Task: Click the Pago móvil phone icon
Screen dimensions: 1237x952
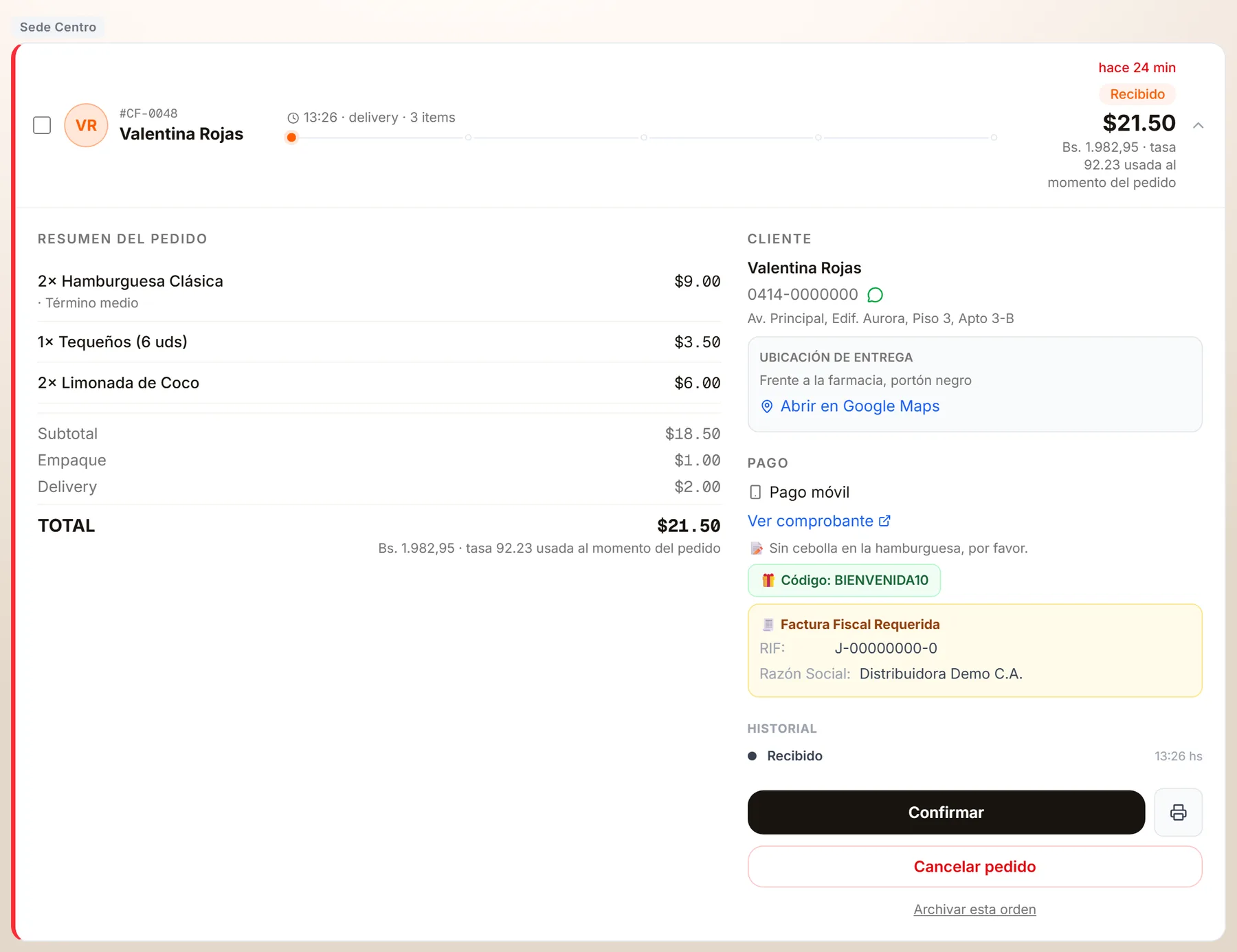Action: 755,492
